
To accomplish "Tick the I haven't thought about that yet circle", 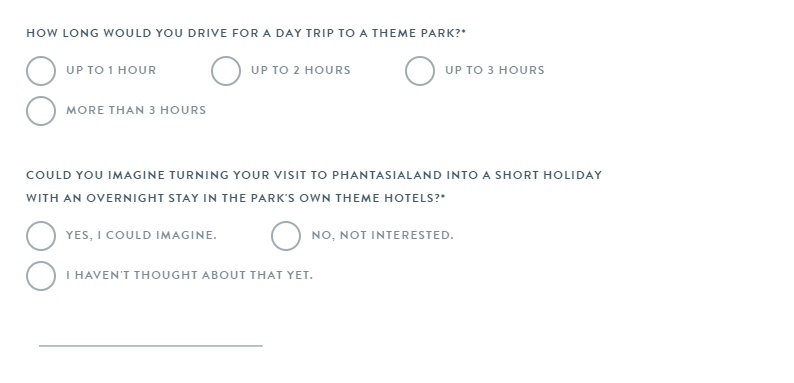I will pyautogui.click(x=41, y=276).
